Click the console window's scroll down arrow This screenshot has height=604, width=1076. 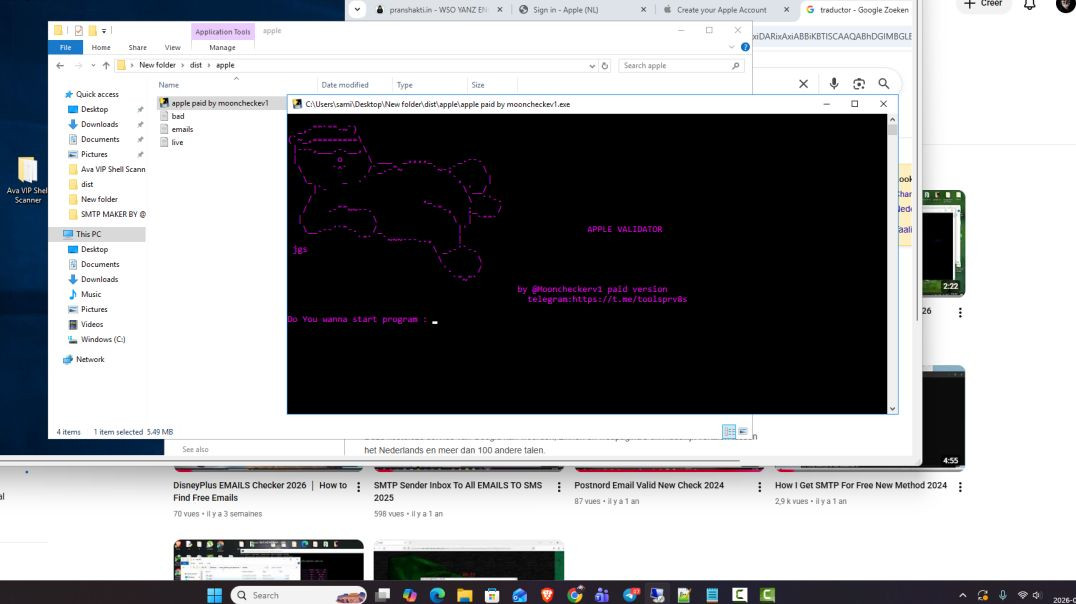pyautogui.click(x=892, y=407)
